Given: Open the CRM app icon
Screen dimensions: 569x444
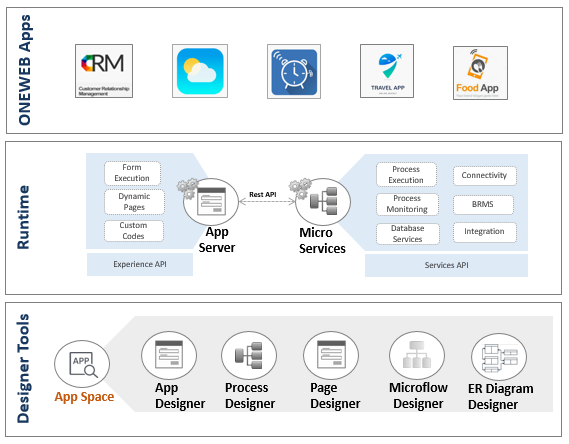Looking at the screenshot, I should 104,71.
